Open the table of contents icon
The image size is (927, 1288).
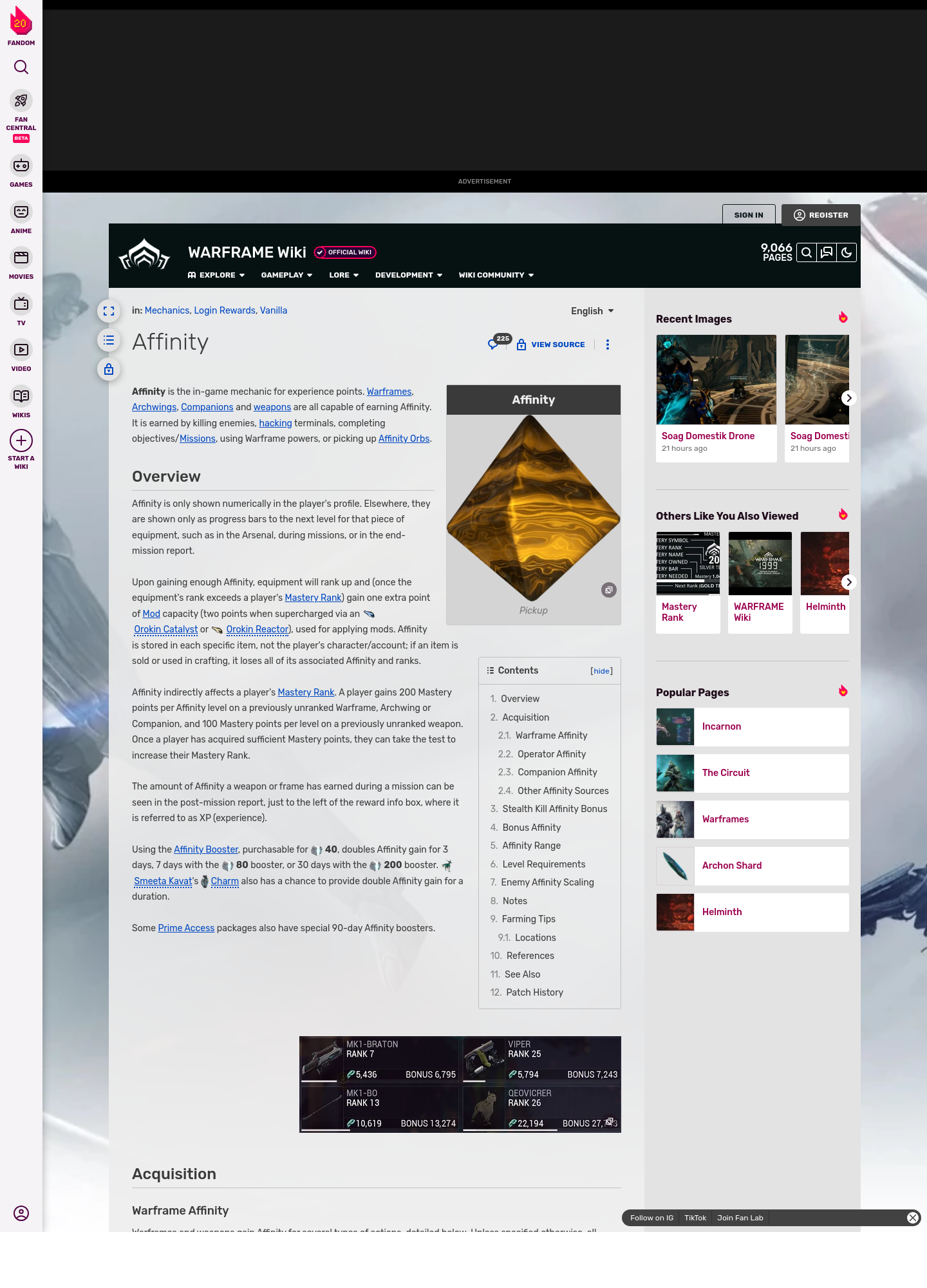coord(109,340)
